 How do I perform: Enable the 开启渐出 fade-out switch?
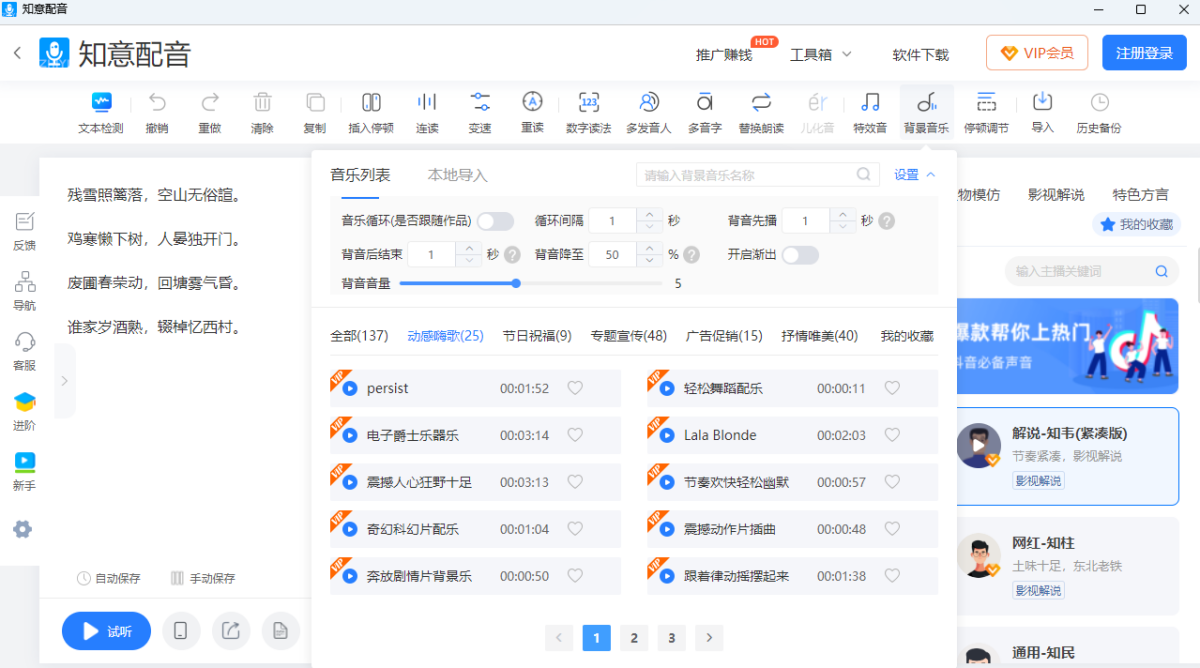pos(800,255)
